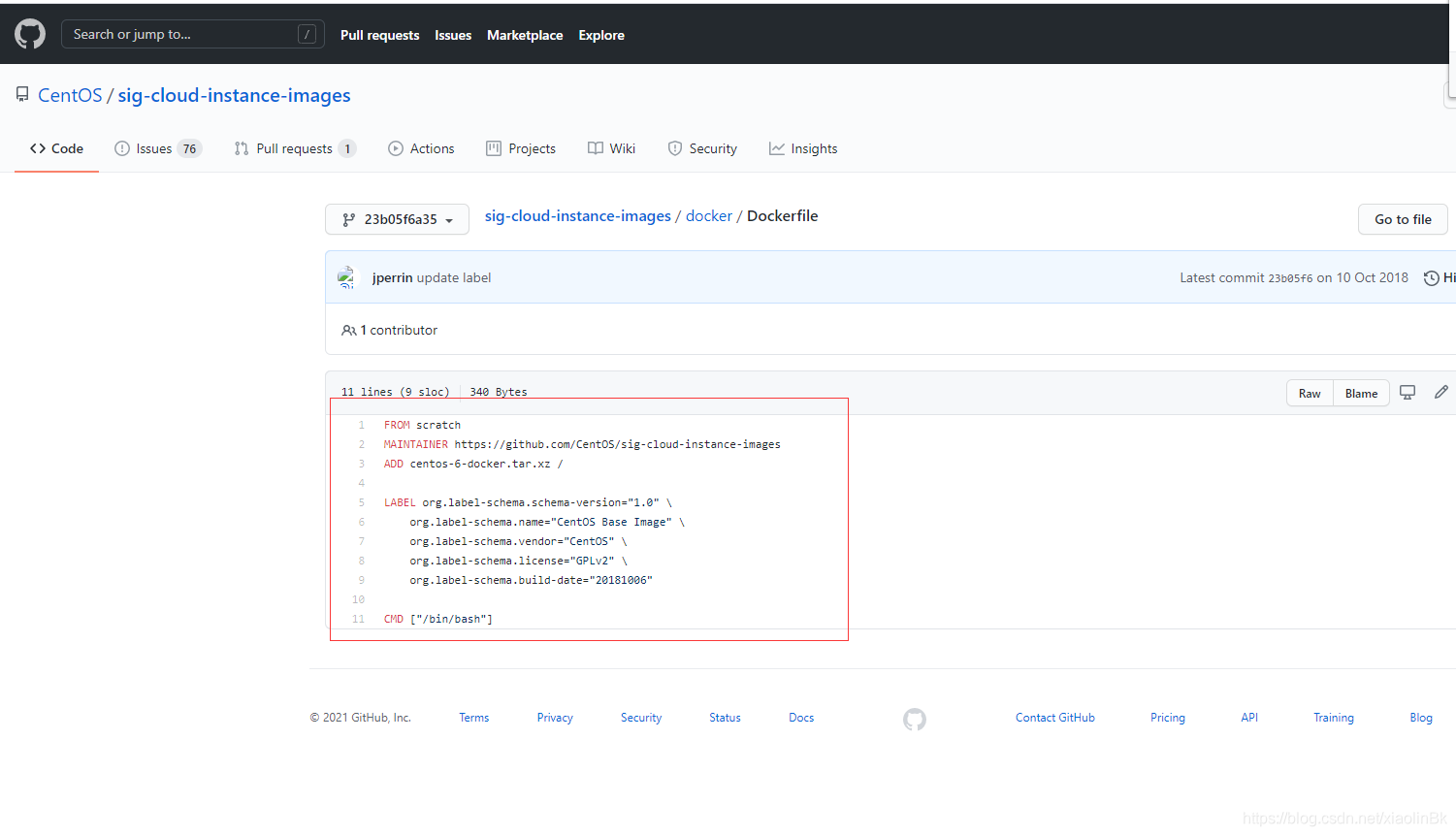
Task: Click the ADD centos-6-docker.tar.xz line
Action: pyautogui.click(x=472, y=464)
